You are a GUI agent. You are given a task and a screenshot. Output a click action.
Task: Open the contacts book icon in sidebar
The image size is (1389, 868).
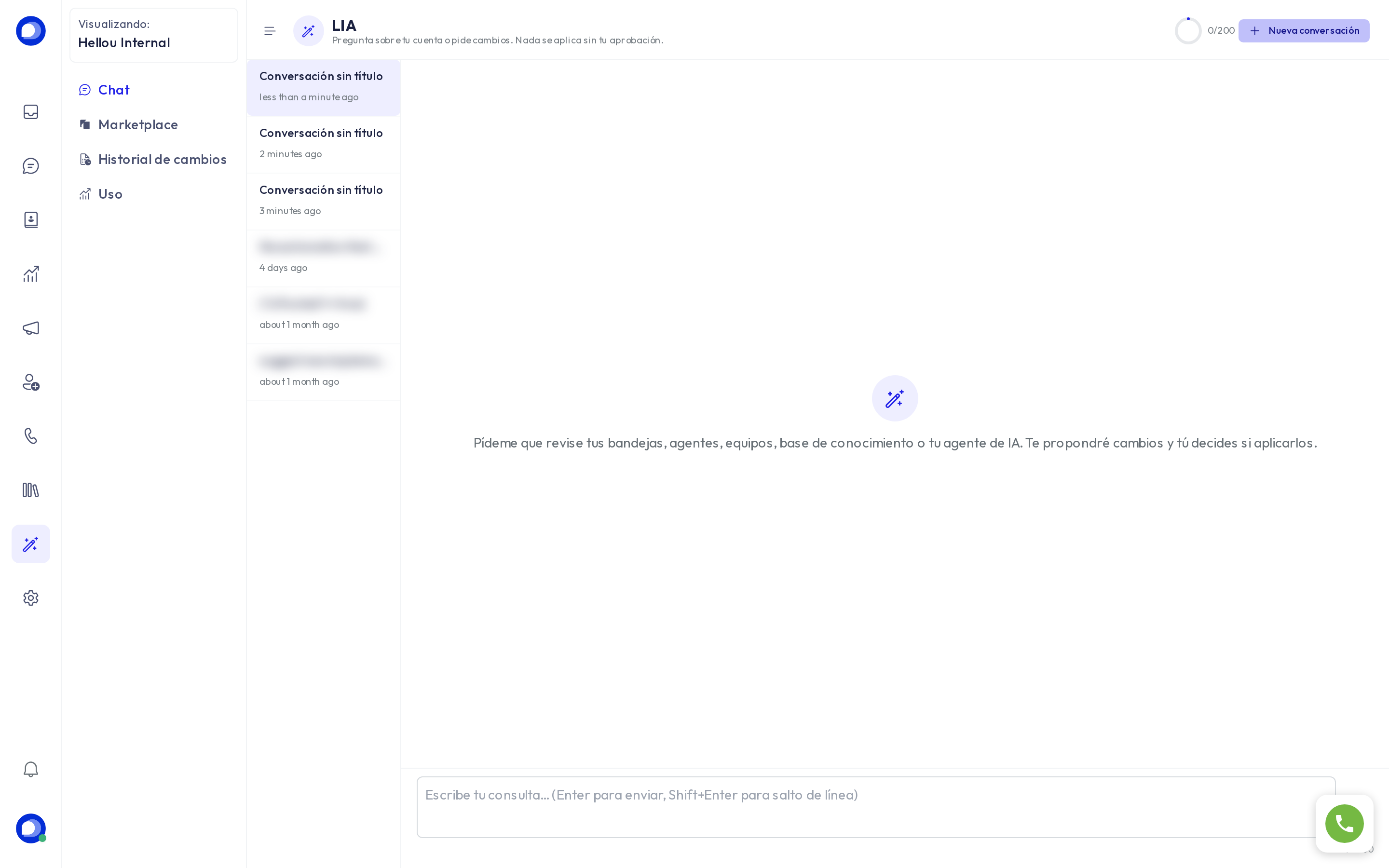tap(30, 220)
